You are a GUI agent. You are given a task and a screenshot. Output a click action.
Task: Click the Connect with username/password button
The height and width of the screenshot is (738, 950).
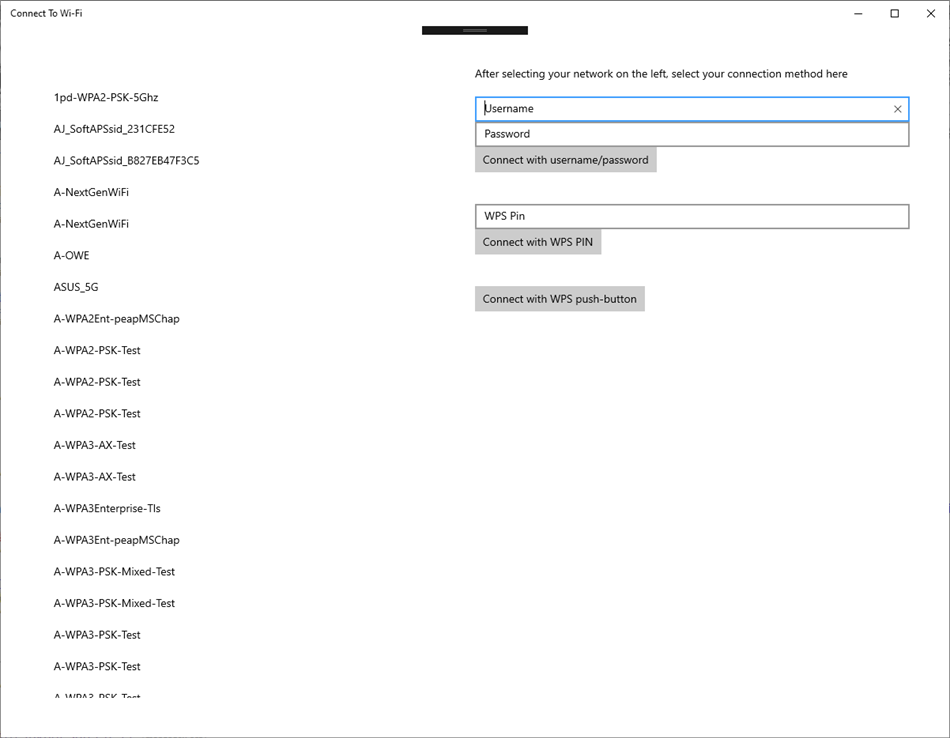pos(565,159)
